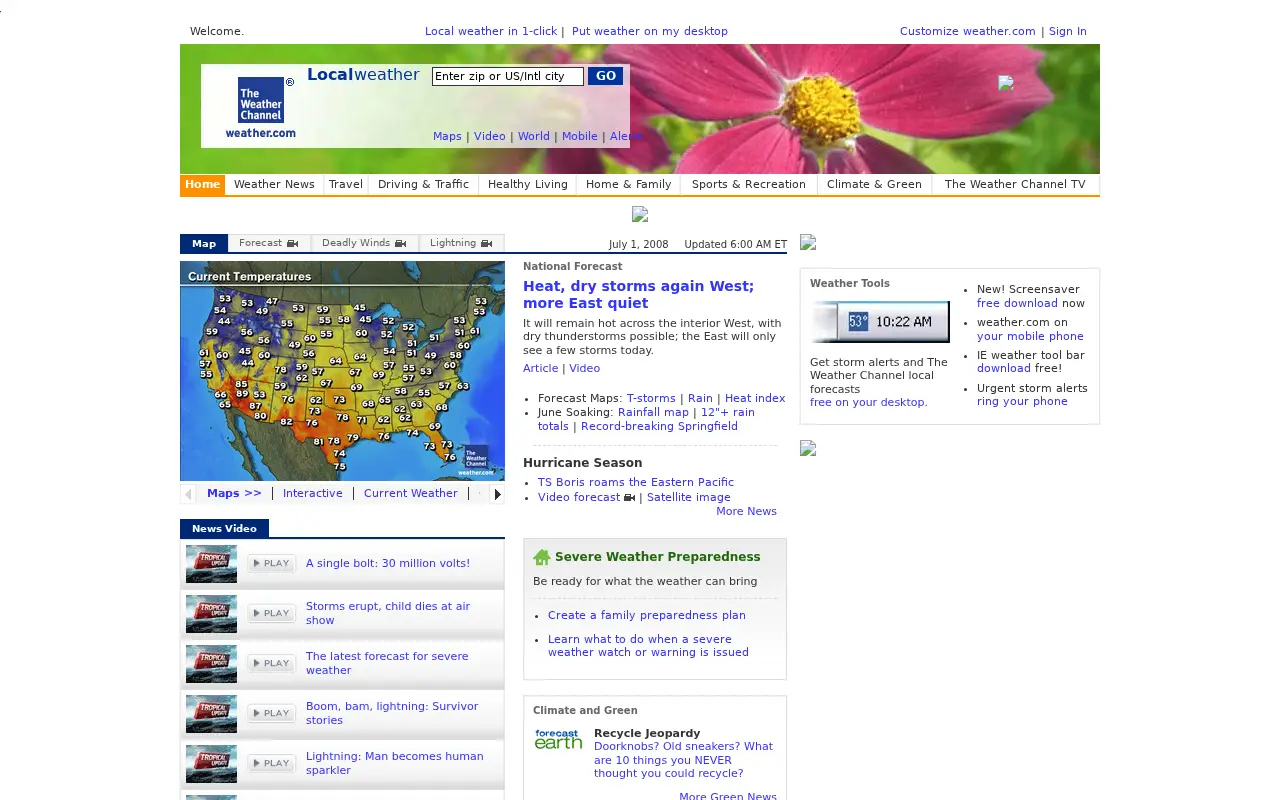1280x800 pixels.
Task: Open the thumbnail next to 'Boom, bam, lightning' video
Action: coord(211,714)
